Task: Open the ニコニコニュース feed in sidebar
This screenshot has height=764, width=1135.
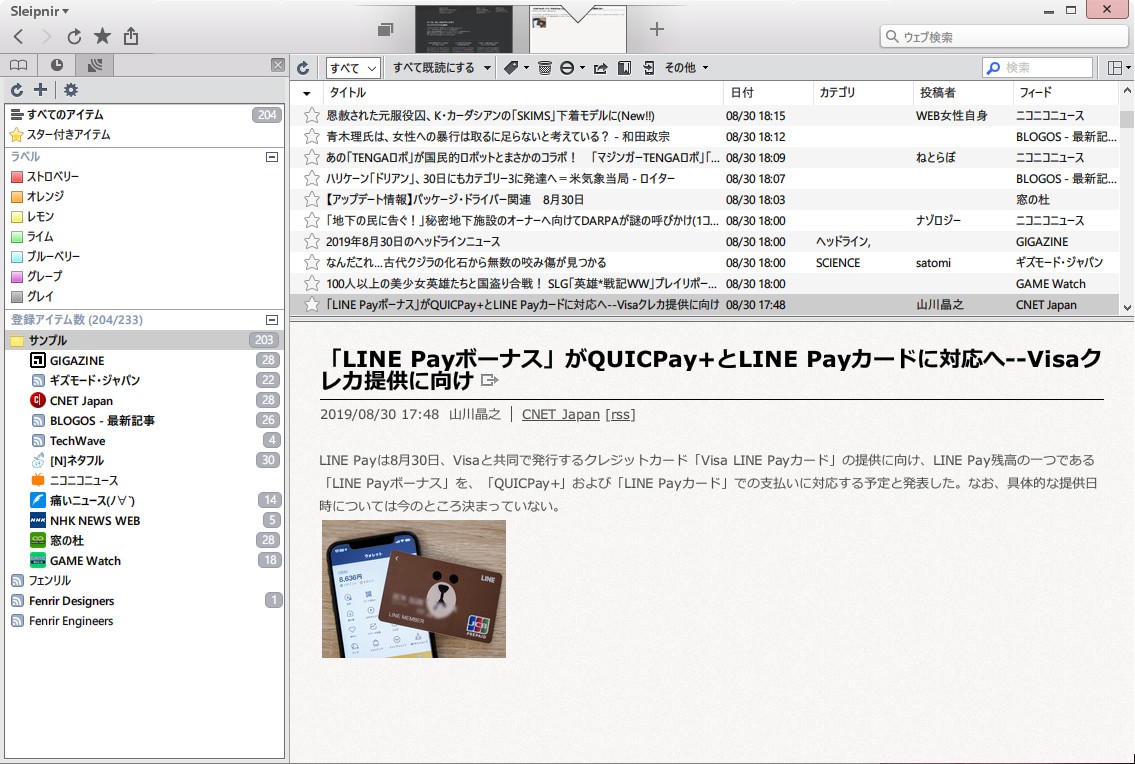Action: tap(145, 480)
